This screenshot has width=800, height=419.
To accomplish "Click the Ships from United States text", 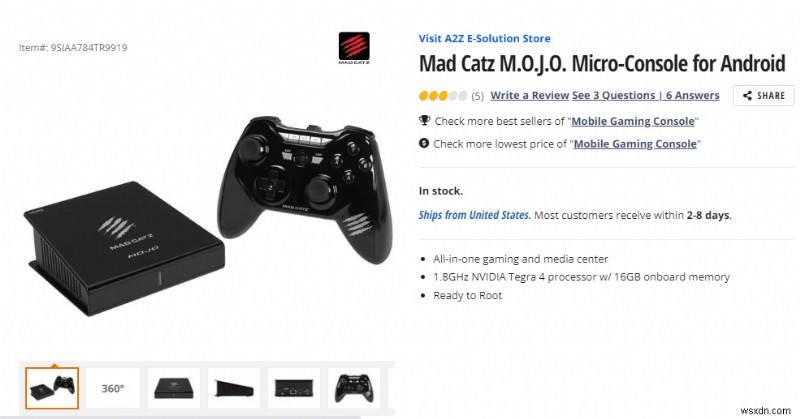I will 474,215.
